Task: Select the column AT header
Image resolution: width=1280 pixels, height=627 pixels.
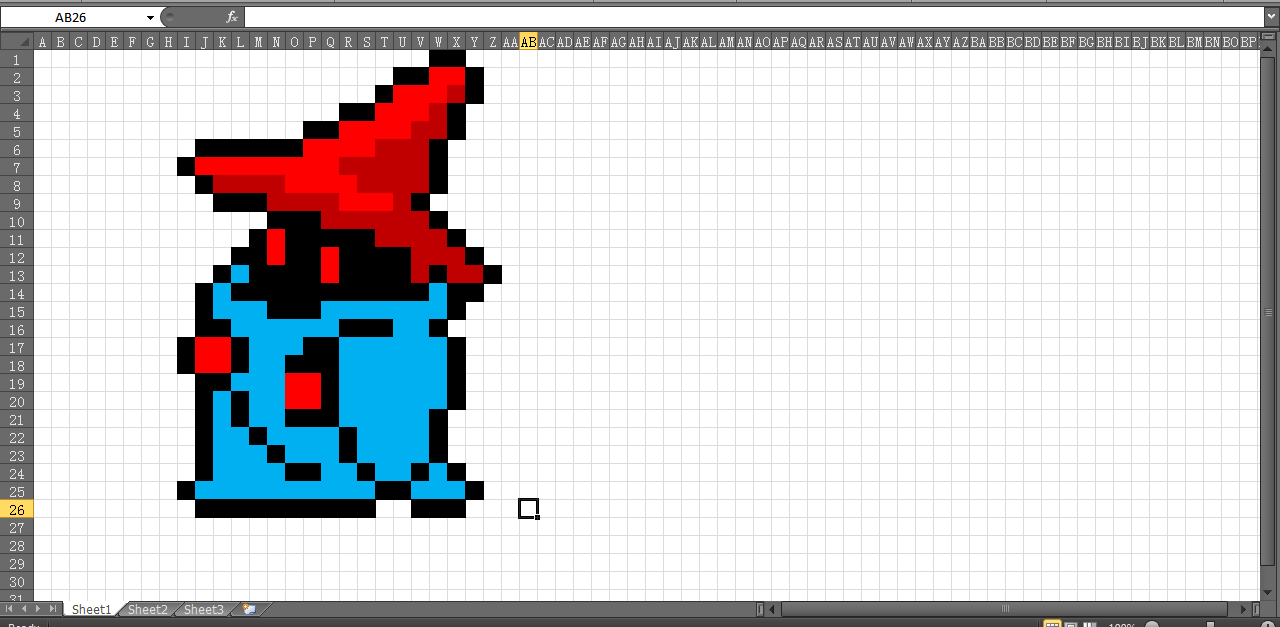Action: point(852,42)
